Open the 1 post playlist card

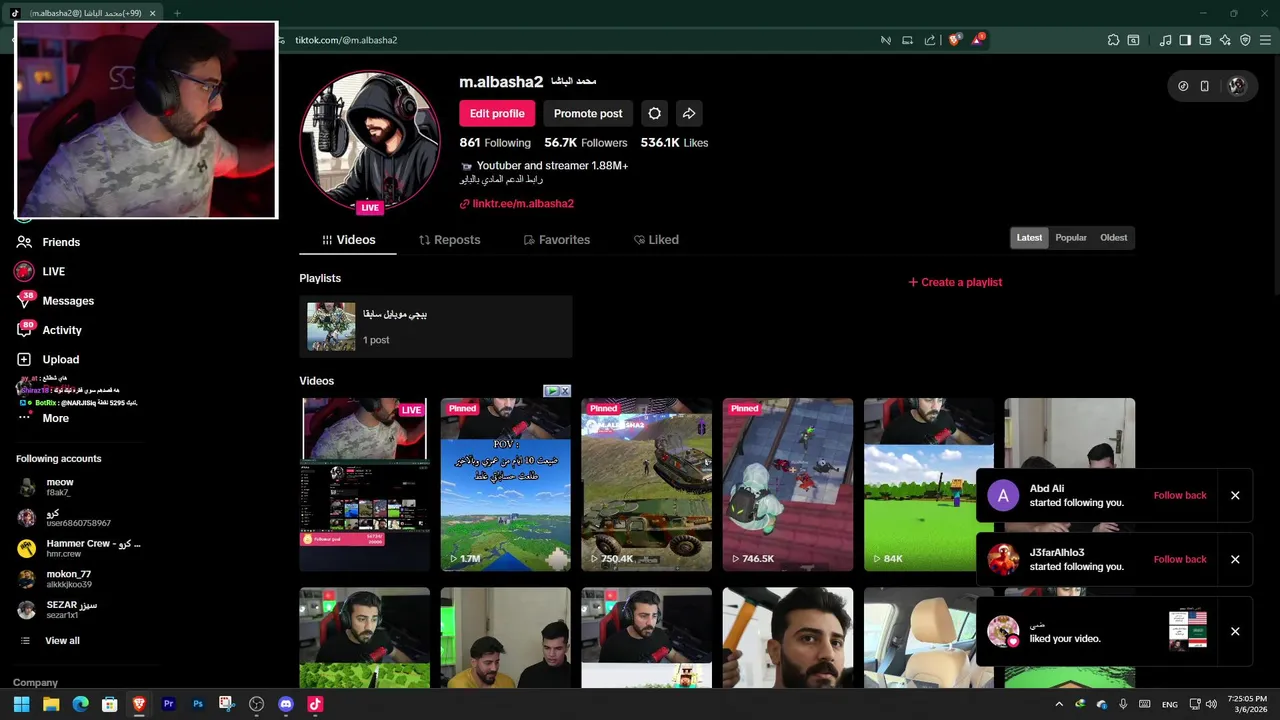click(436, 326)
